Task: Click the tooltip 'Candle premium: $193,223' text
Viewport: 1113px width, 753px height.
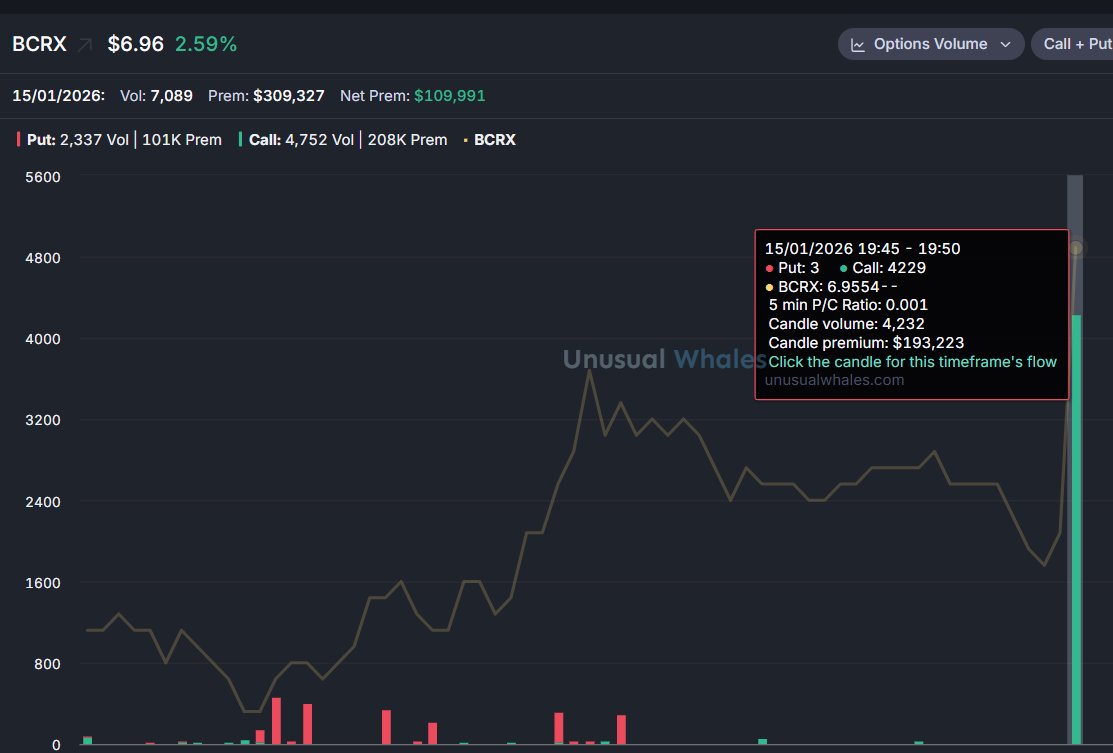Action: tap(866, 343)
